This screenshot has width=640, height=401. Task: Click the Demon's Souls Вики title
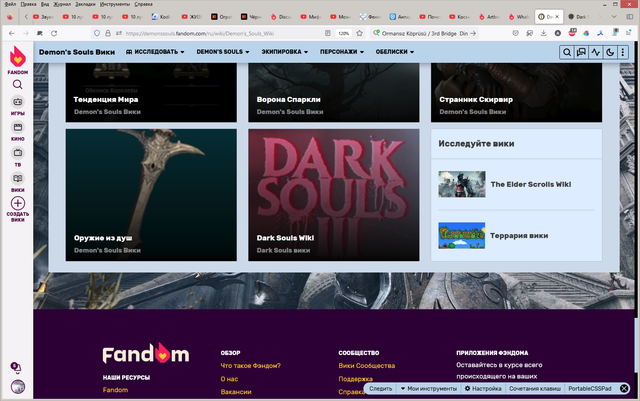click(77, 52)
